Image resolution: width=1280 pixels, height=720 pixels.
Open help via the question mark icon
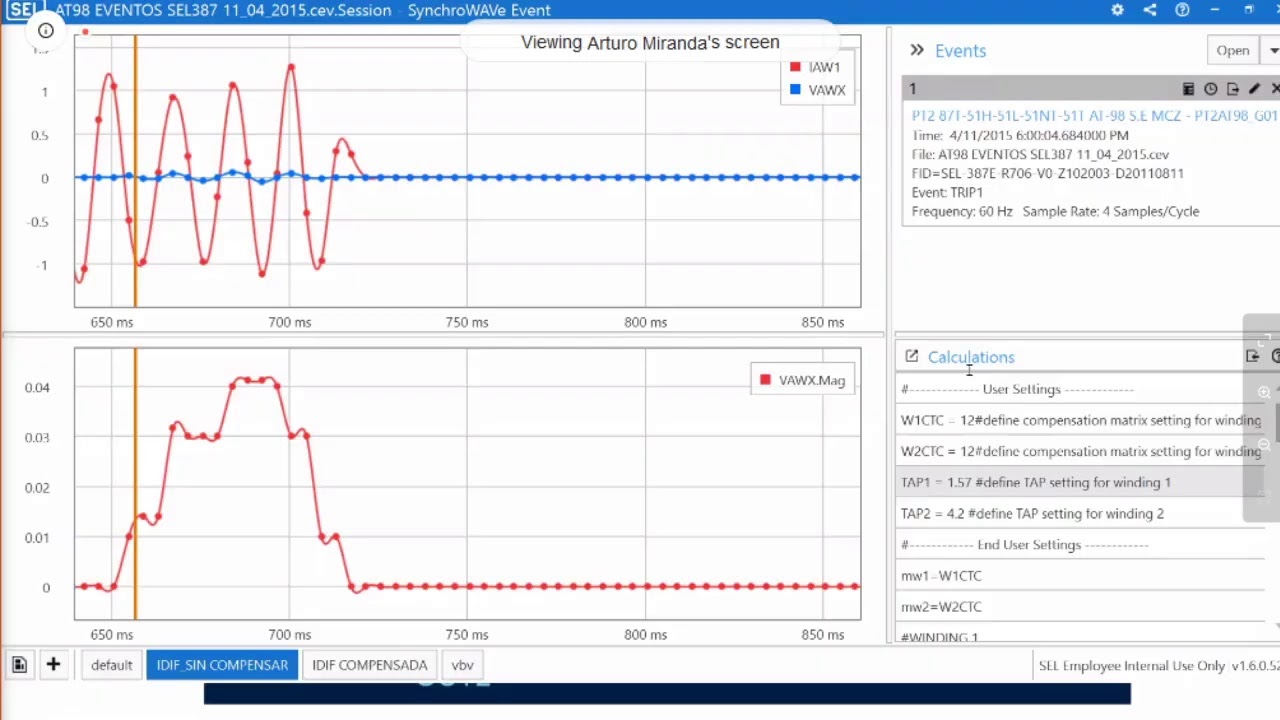click(1182, 10)
